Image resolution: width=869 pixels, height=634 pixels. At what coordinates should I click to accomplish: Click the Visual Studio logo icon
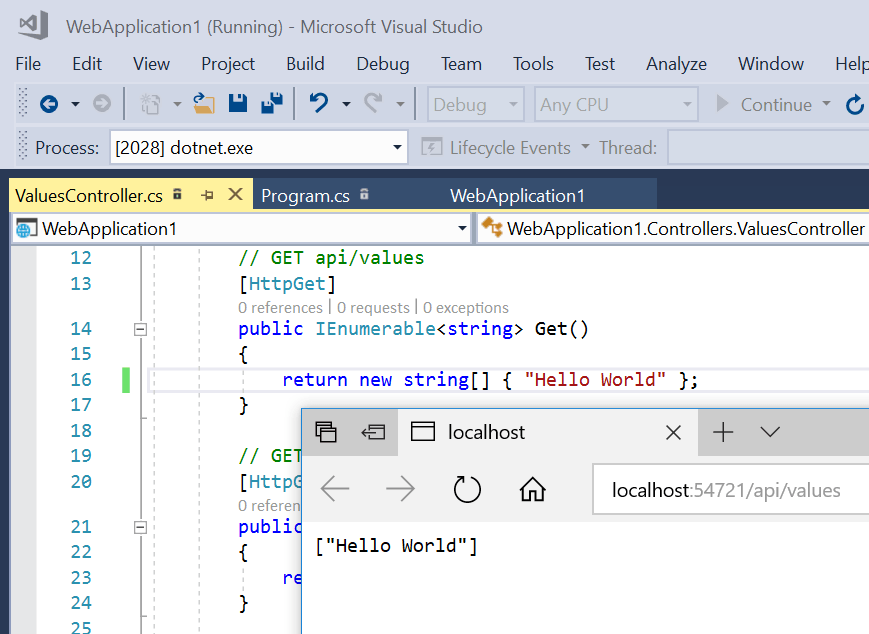[34, 25]
